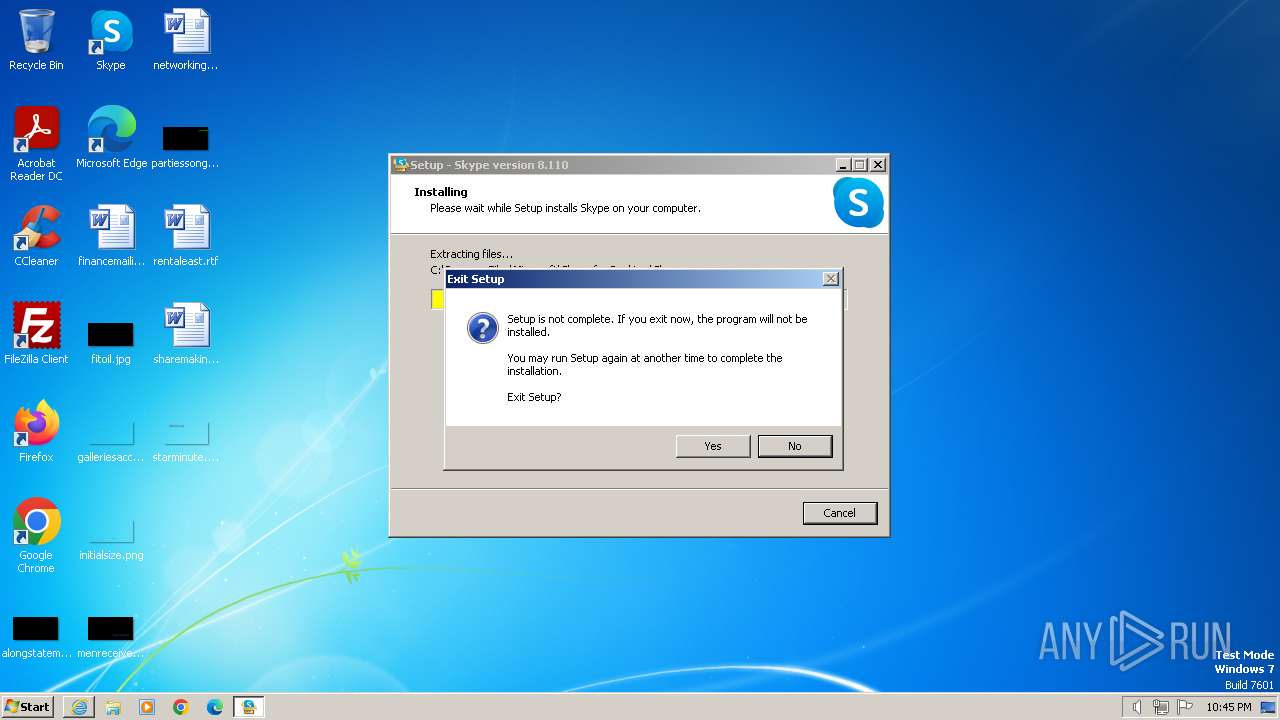Open the FileZilla Client shortcut
This screenshot has height=720, width=1280.
(x=36, y=334)
